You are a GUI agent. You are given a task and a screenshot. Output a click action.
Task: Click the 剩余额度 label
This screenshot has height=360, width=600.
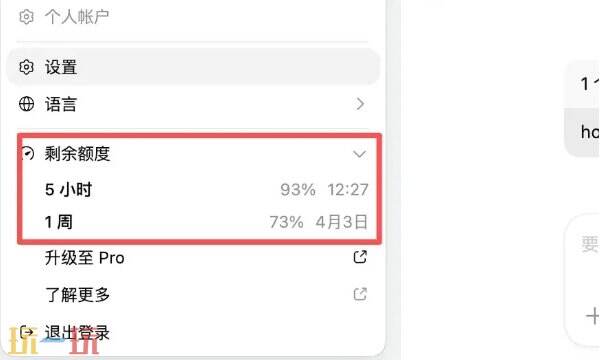(x=77, y=153)
